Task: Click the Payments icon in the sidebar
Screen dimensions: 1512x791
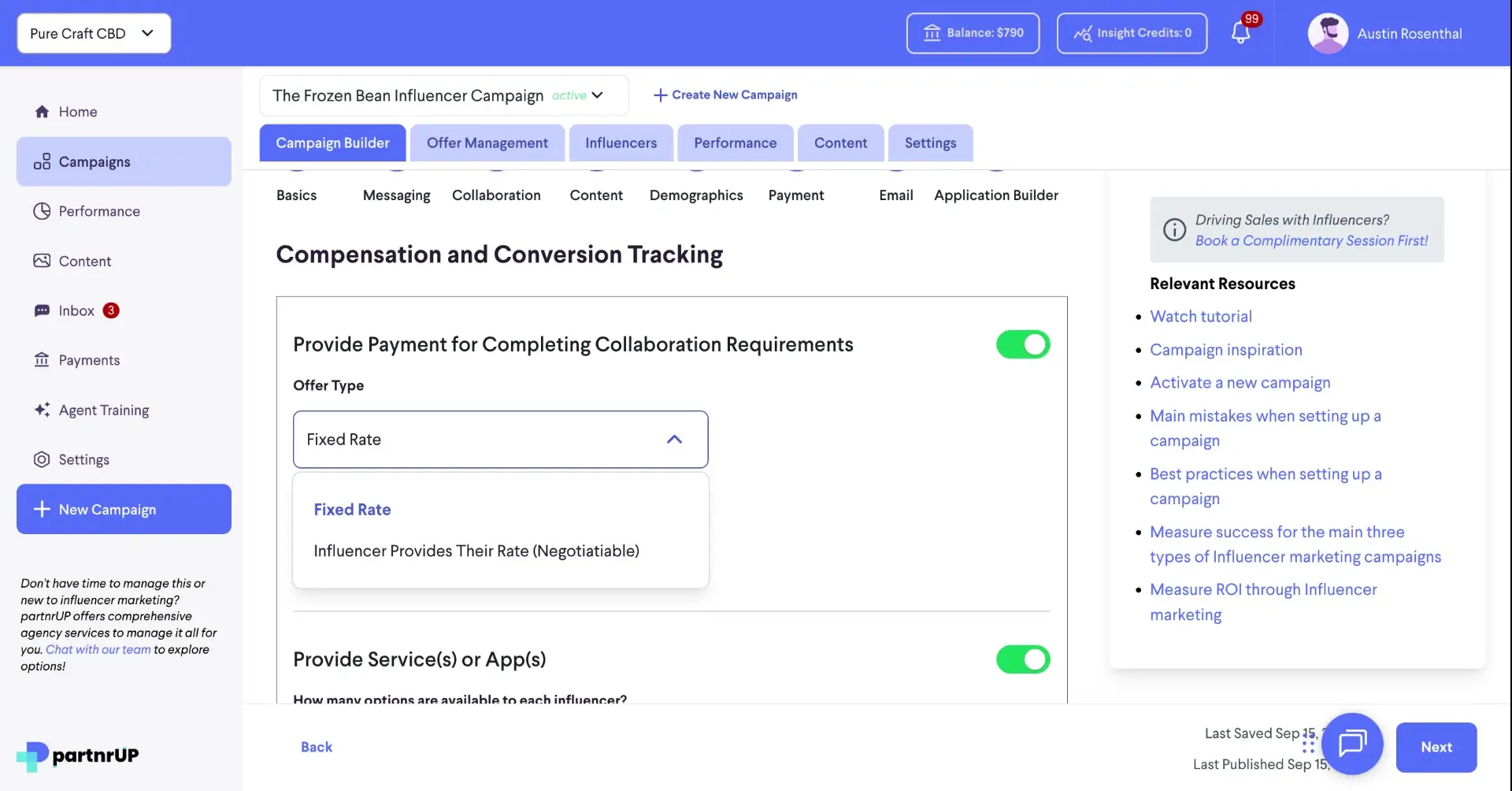Action: tap(43, 359)
